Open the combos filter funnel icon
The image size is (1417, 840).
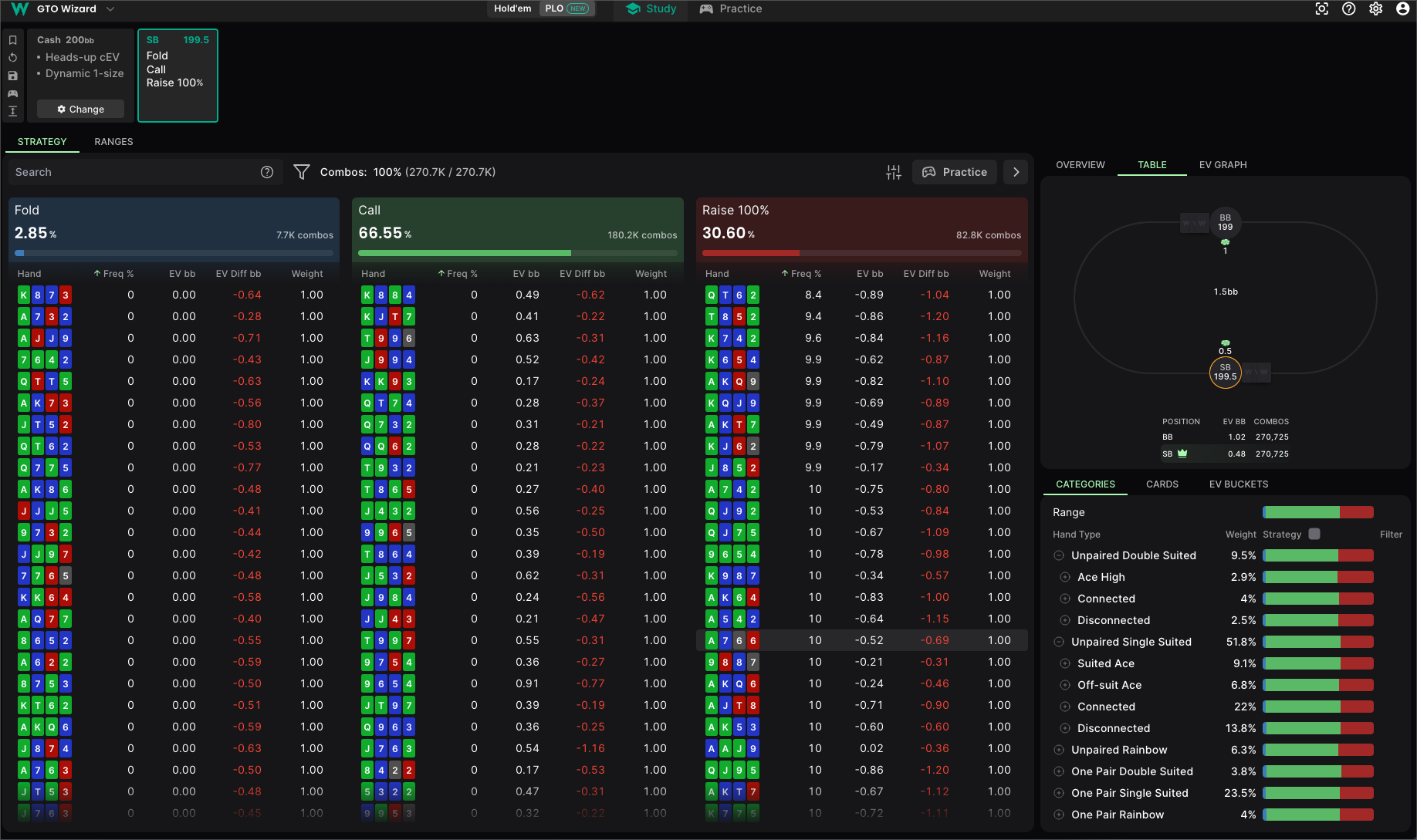(x=302, y=171)
